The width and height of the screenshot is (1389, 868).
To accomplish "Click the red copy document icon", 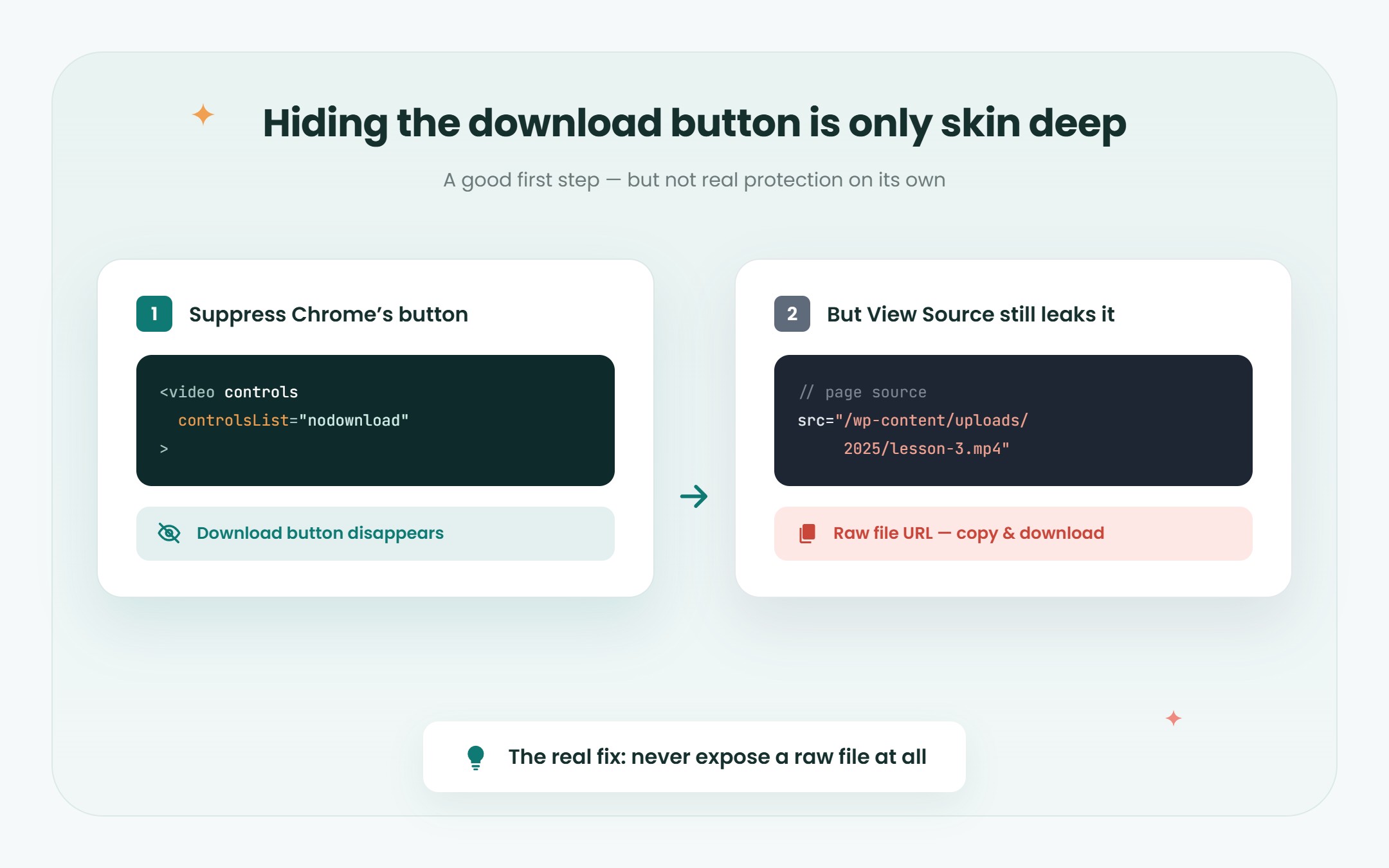I will (807, 533).
